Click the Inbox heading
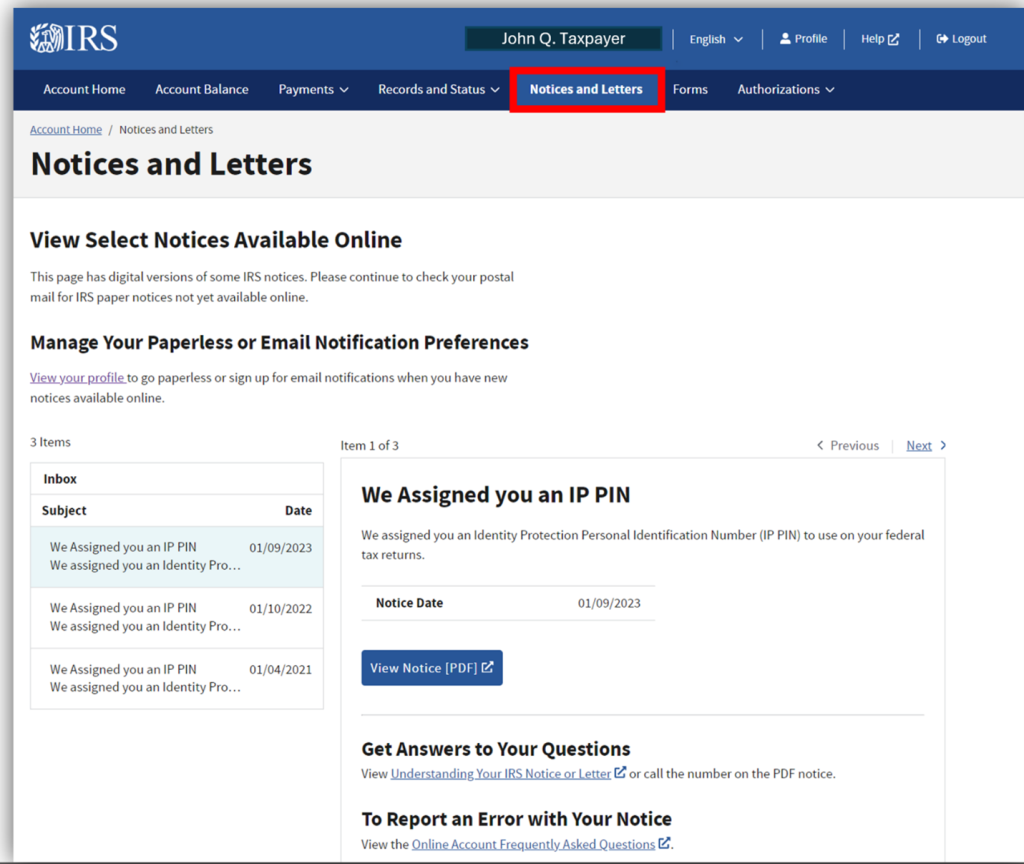This screenshot has height=864, width=1024. (60, 479)
